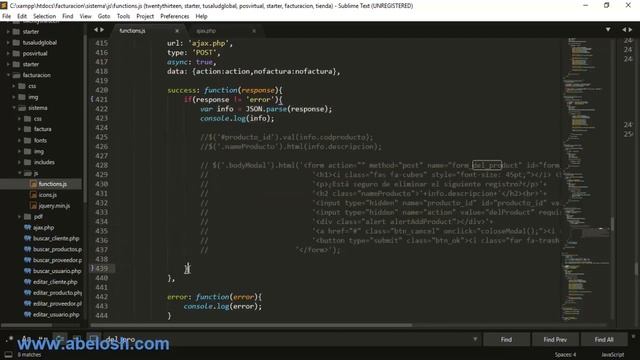
Task: Open the Find menu
Action: tap(68, 16)
